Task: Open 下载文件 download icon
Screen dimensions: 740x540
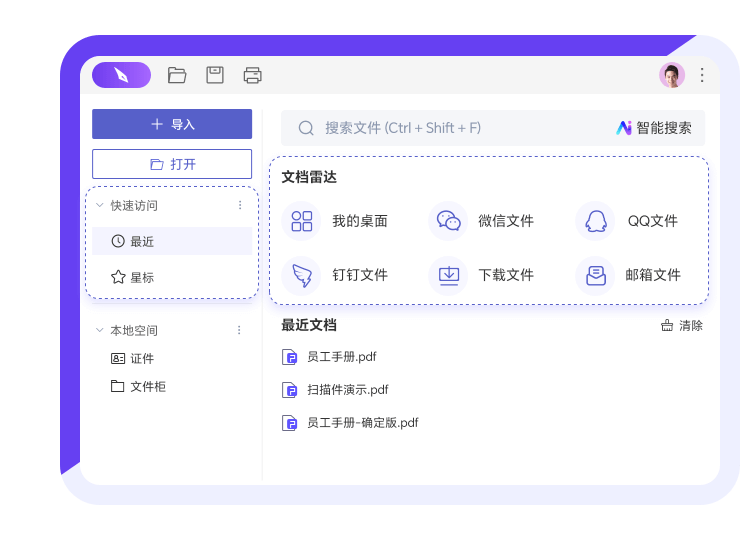Action: [448, 275]
